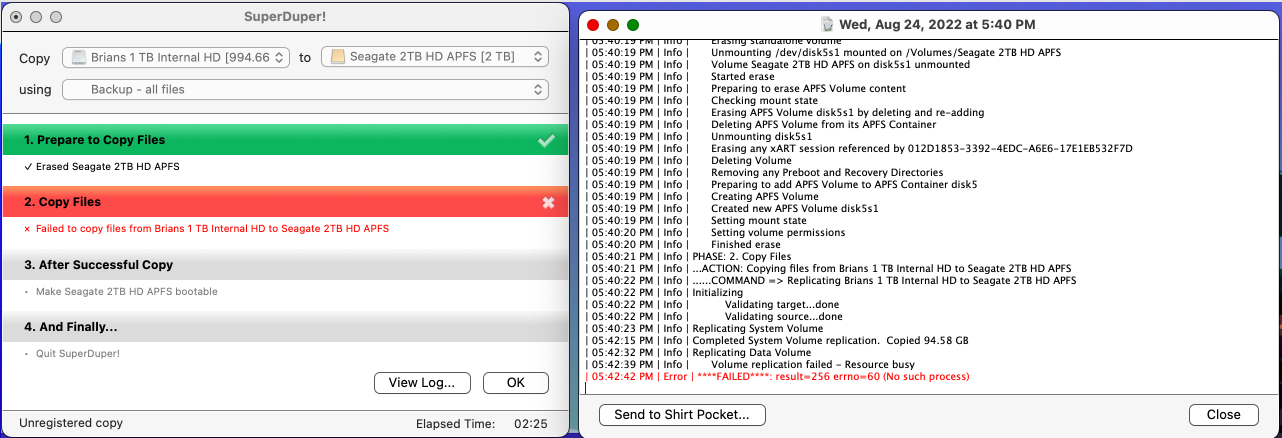Click the Replicating Data Volume log line
The image size is (1282, 438).
(x=697, y=353)
